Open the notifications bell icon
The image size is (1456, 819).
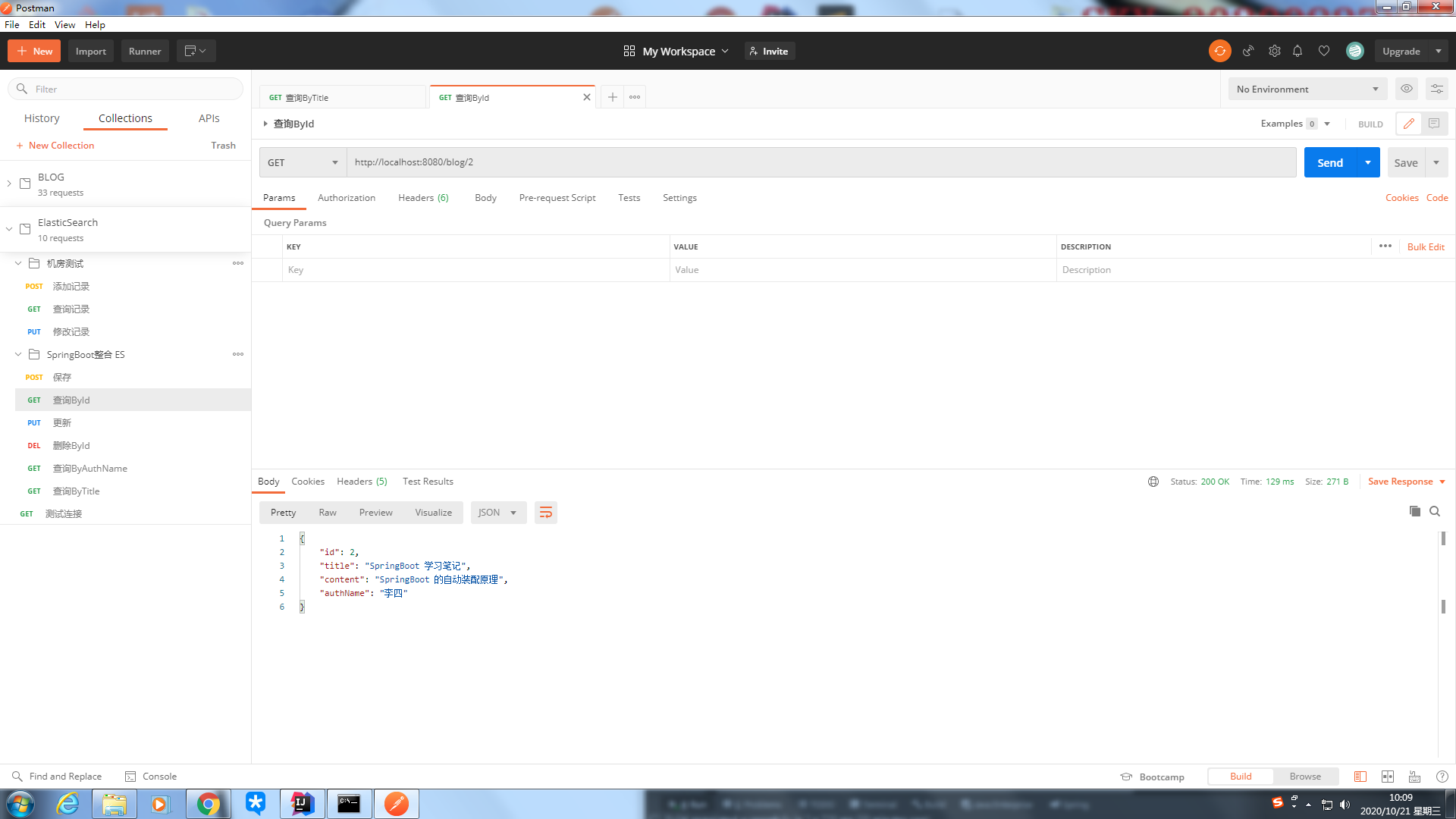click(1298, 51)
